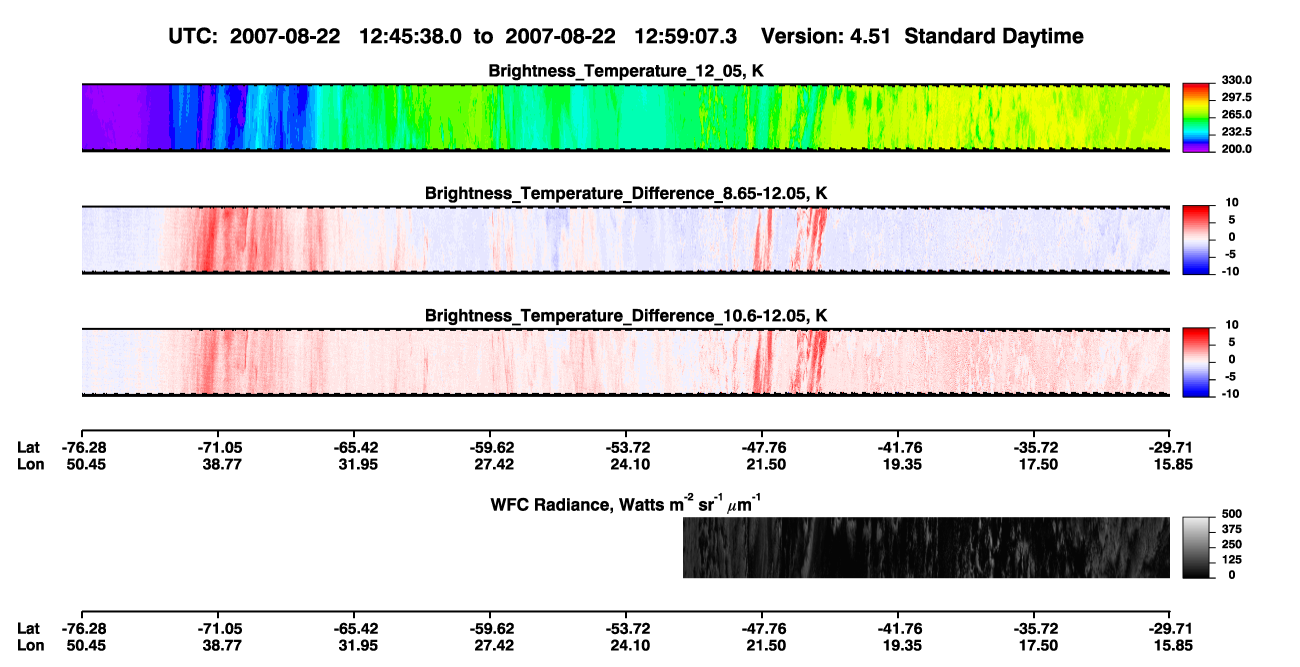Click the 'Lon' row label under the 10.6-12.05 panel
This screenshot has height=667, width=1300.
[29, 464]
